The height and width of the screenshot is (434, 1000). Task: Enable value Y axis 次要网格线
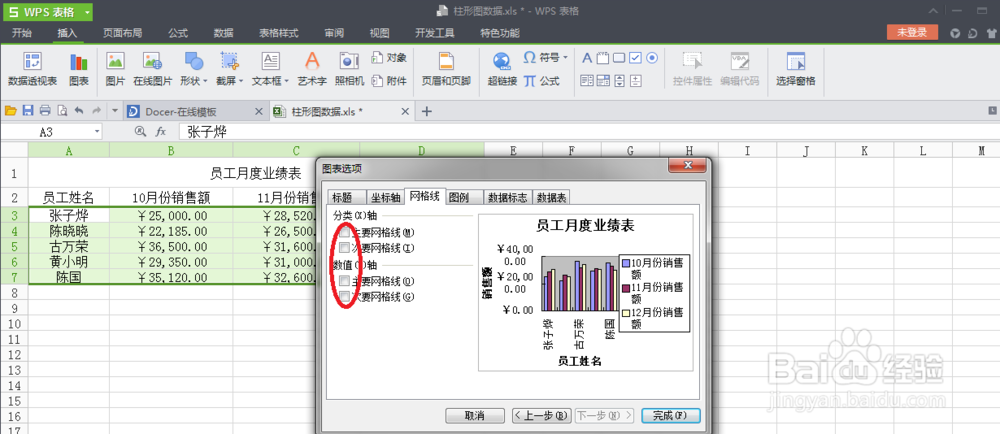click(344, 296)
